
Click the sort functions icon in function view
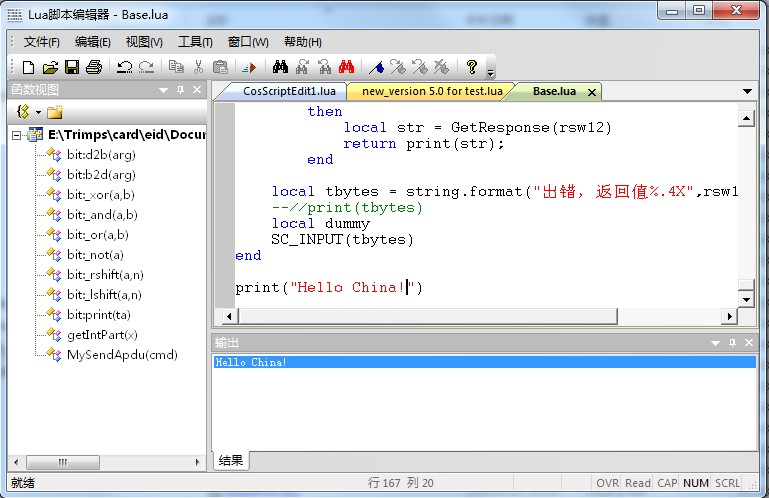pos(23,112)
